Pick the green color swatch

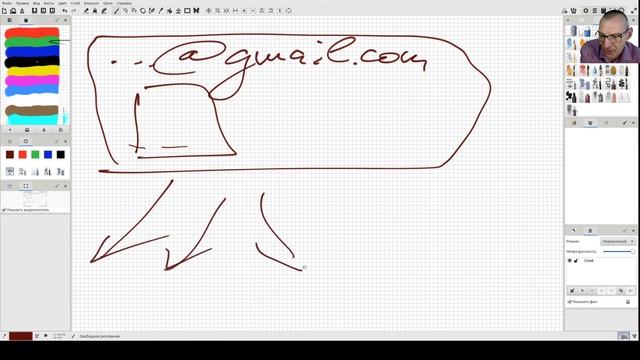point(35,154)
